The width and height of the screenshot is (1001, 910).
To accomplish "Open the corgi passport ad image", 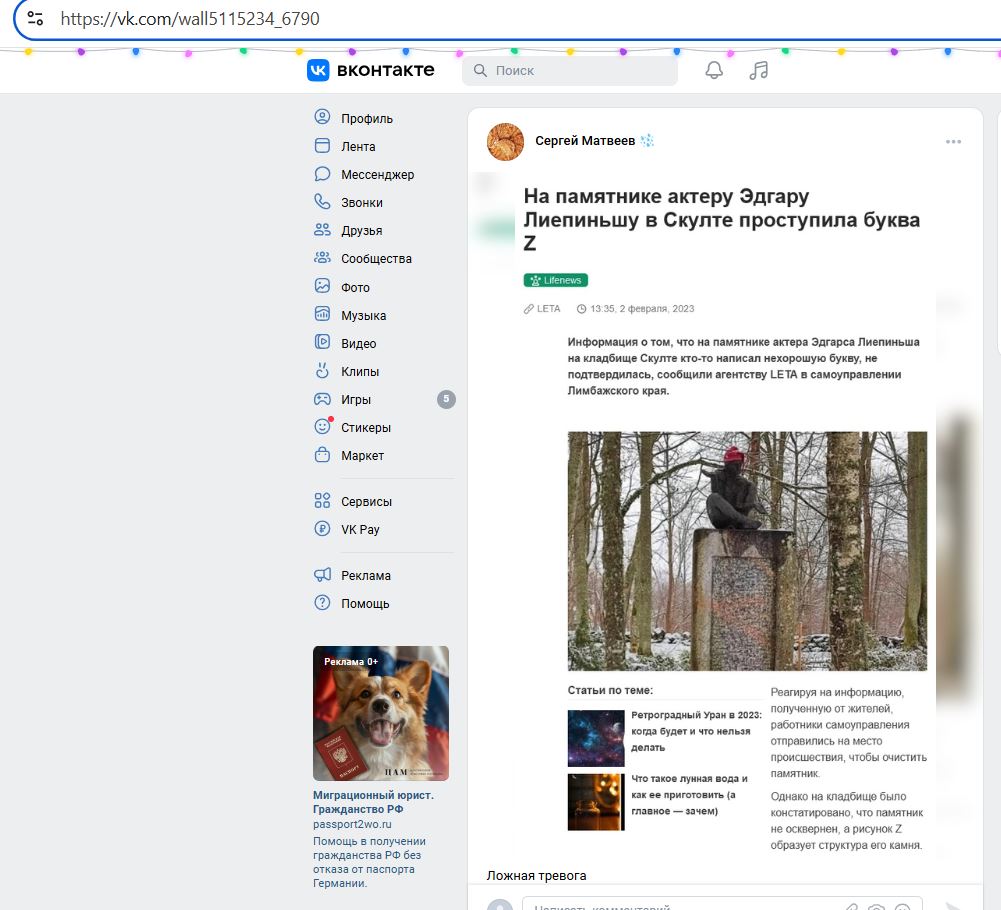I will click(x=380, y=713).
